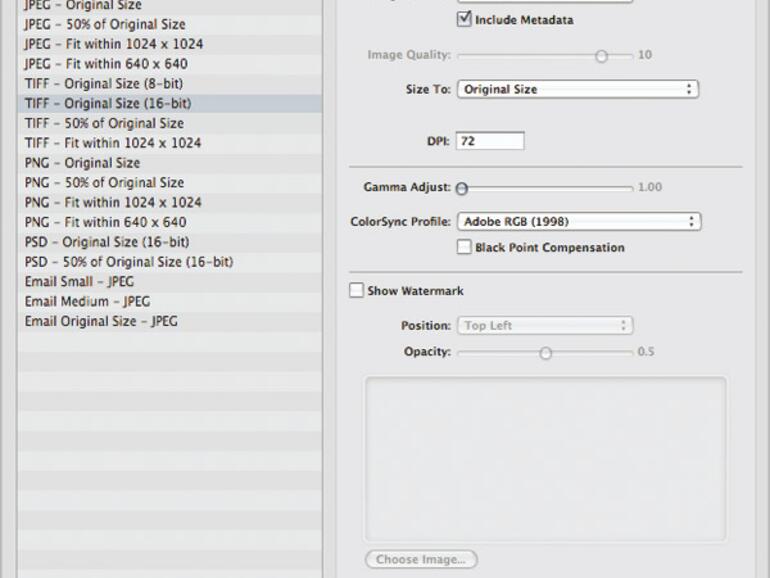The image size is (770, 578).
Task: Click the Choose Image button
Action: tap(421, 559)
